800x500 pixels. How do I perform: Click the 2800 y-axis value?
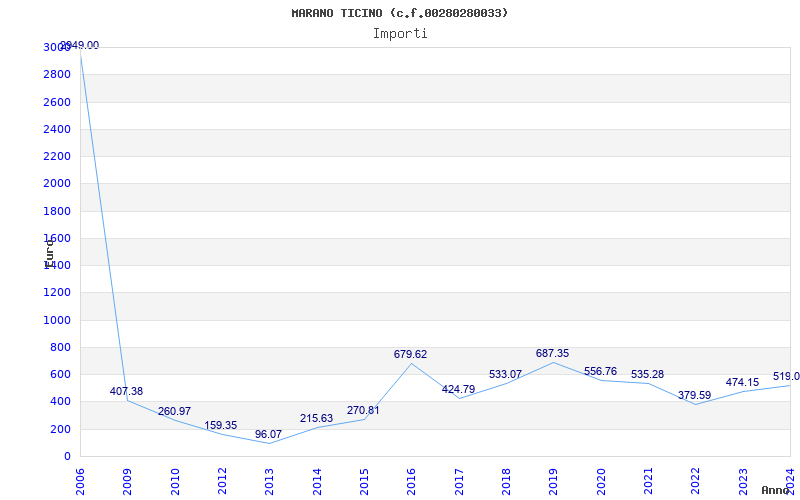(x=57, y=74)
